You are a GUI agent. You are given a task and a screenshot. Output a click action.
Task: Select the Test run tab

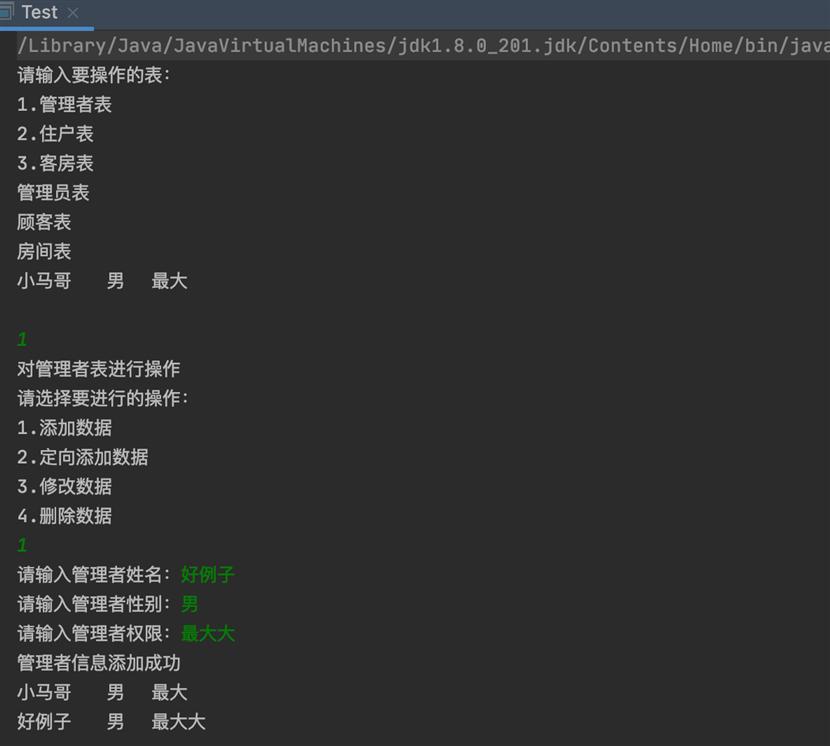point(39,12)
